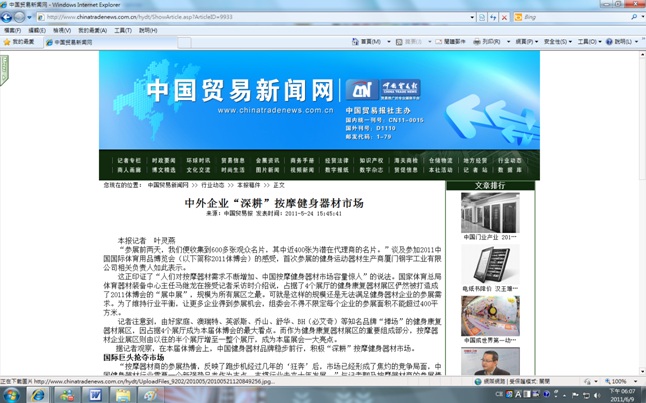Click the browser Forward arrow button
Viewport: 646px width, 403px height.
click(x=19, y=17)
